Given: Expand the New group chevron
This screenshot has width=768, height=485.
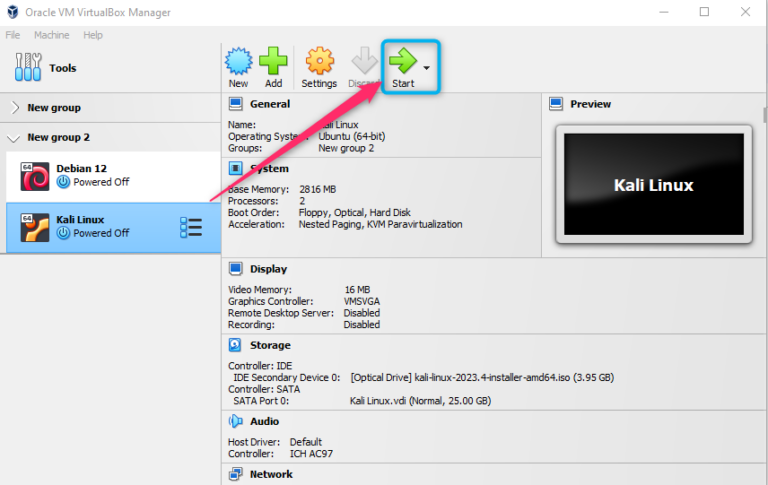Looking at the screenshot, I should [x=14, y=108].
